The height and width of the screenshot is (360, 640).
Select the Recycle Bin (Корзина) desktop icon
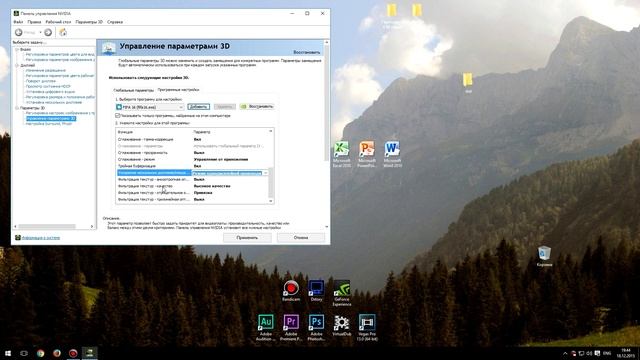(544, 256)
